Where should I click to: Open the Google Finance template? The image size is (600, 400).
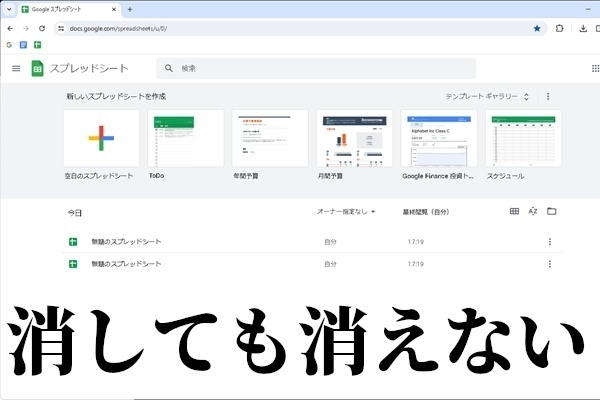pyautogui.click(x=439, y=138)
